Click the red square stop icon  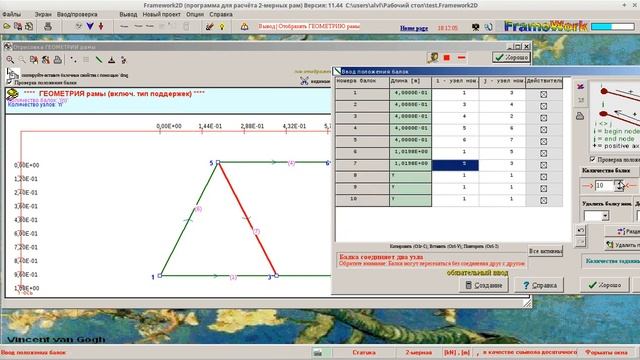(447, 58)
